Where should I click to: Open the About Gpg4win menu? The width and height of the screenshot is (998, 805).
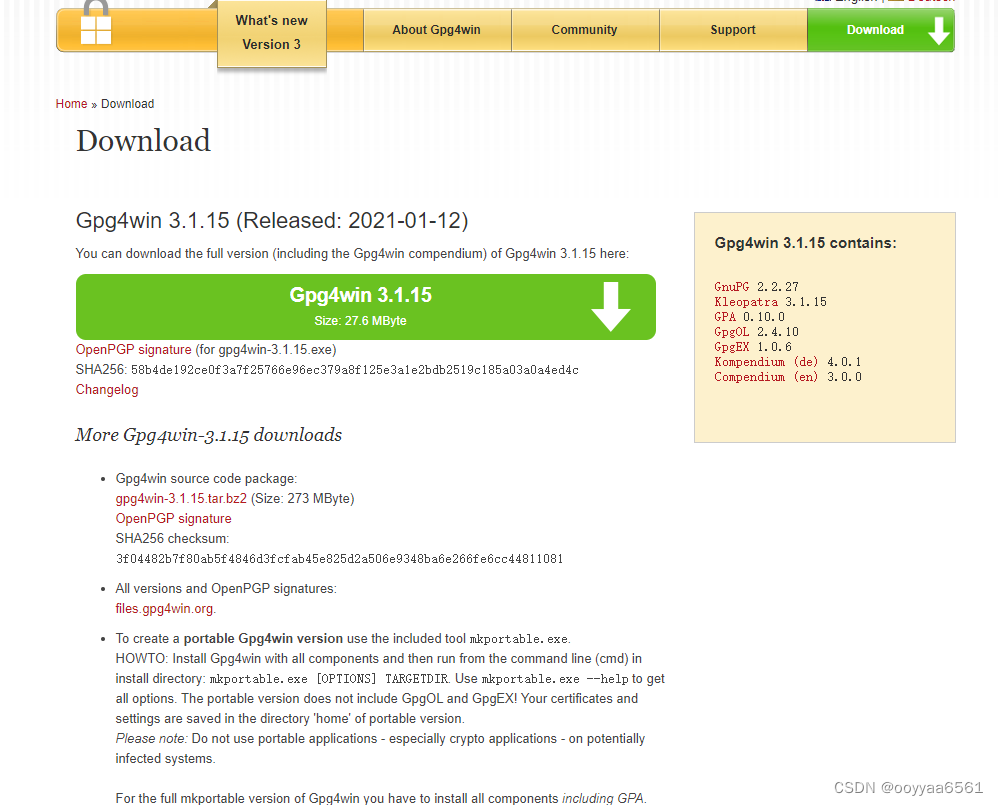pos(437,30)
